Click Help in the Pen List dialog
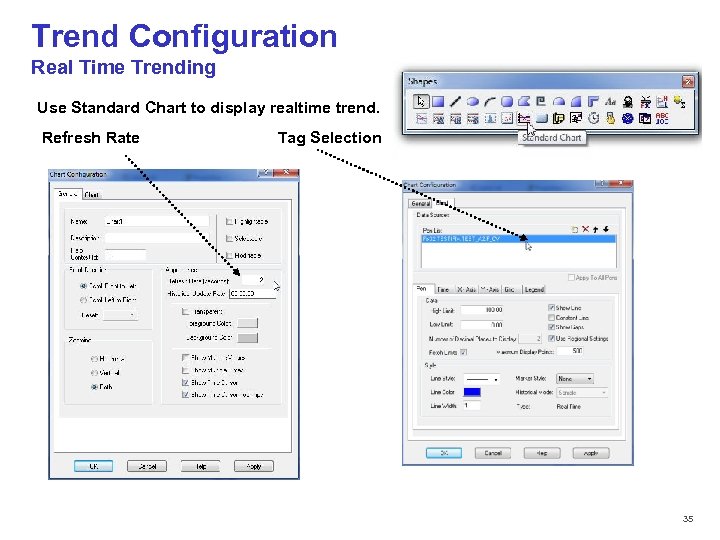Viewport: 720px width, 540px height. coord(542,453)
